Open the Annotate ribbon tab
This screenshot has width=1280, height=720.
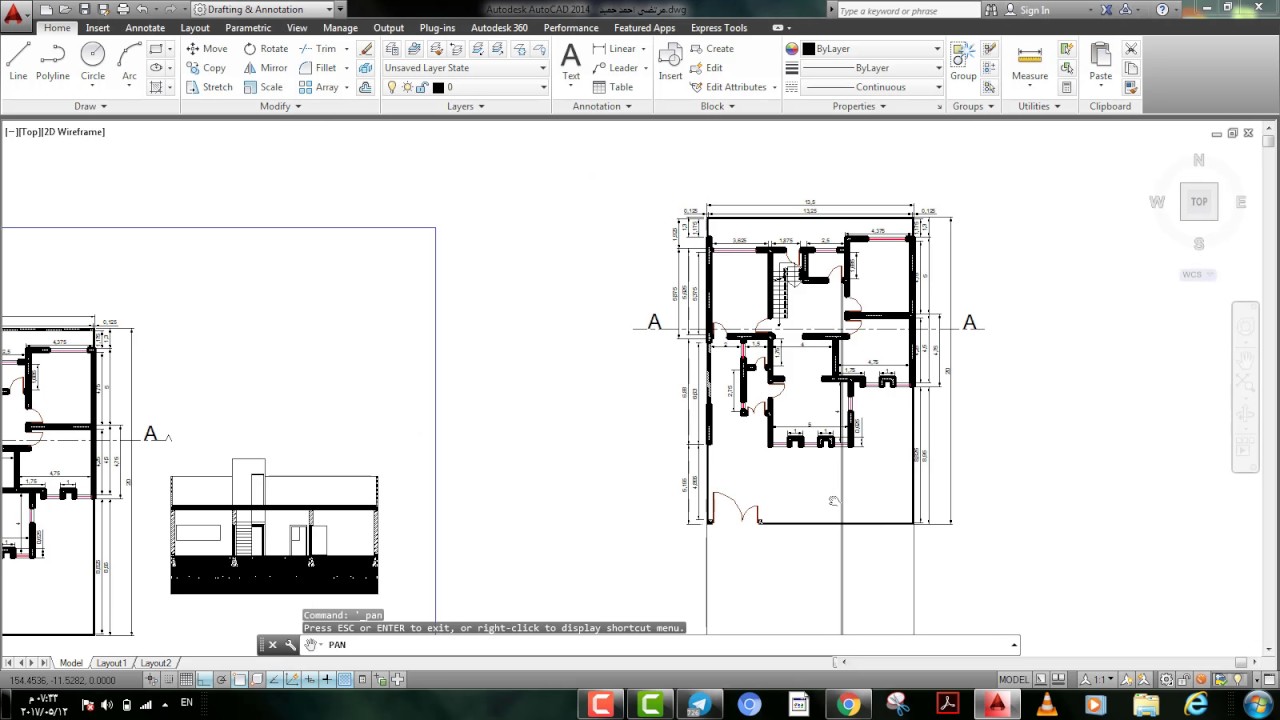point(145,28)
